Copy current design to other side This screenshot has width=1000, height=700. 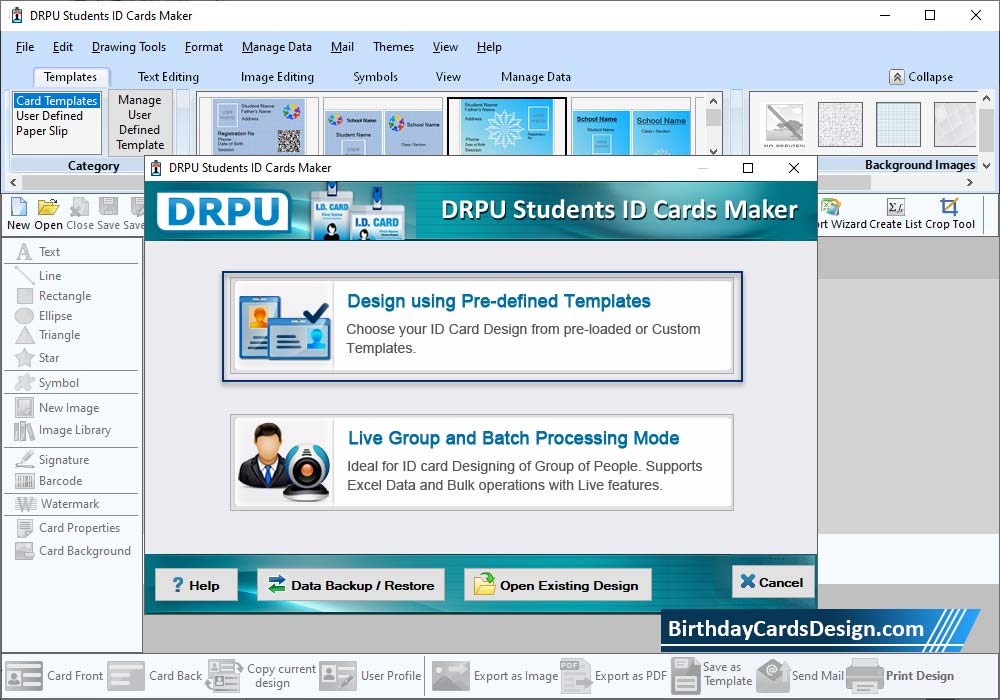tap(262, 676)
